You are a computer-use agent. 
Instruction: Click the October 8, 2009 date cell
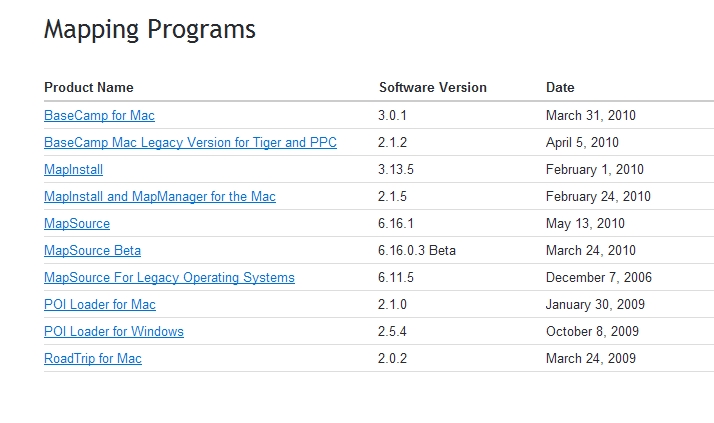point(592,331)
